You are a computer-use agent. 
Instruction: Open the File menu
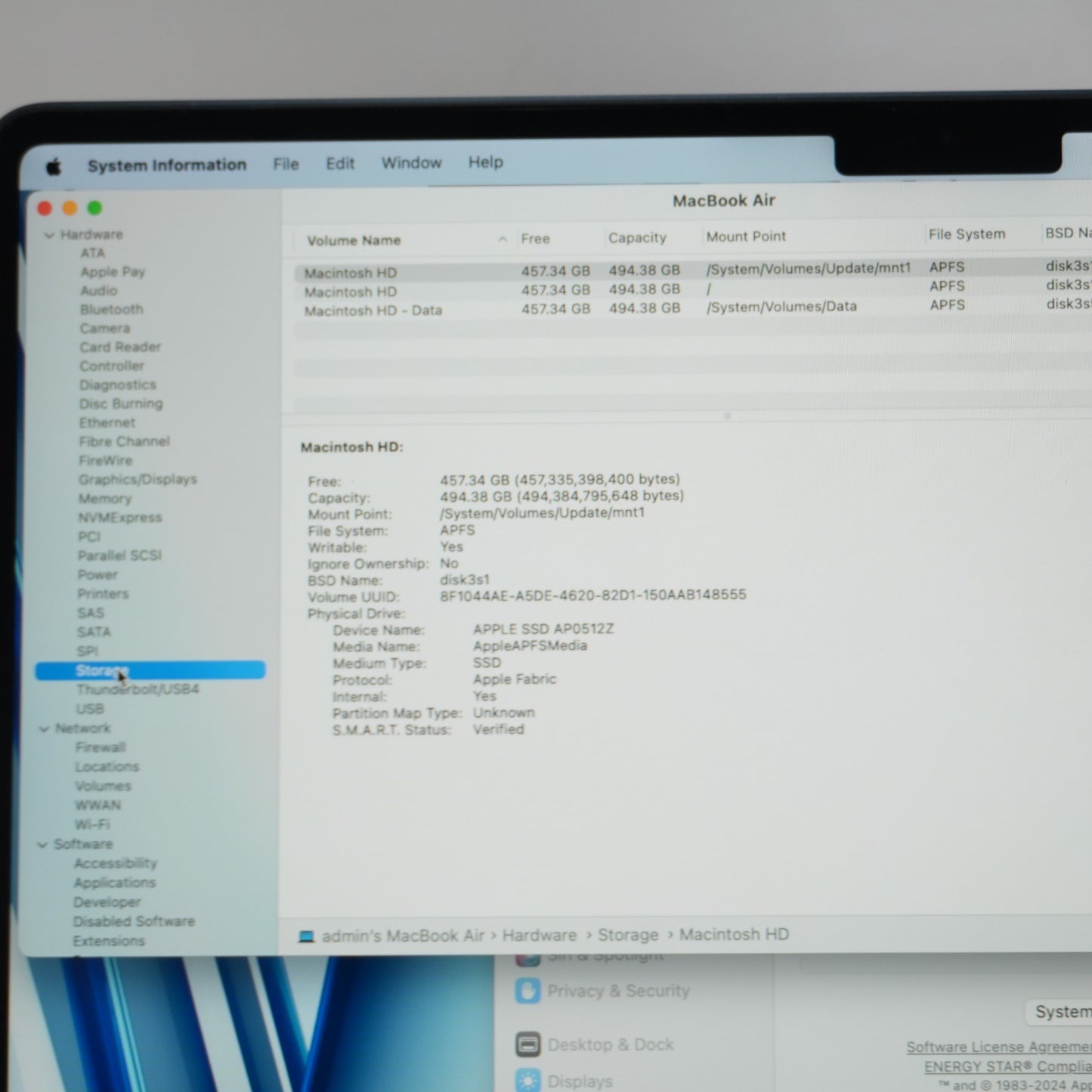286,164
